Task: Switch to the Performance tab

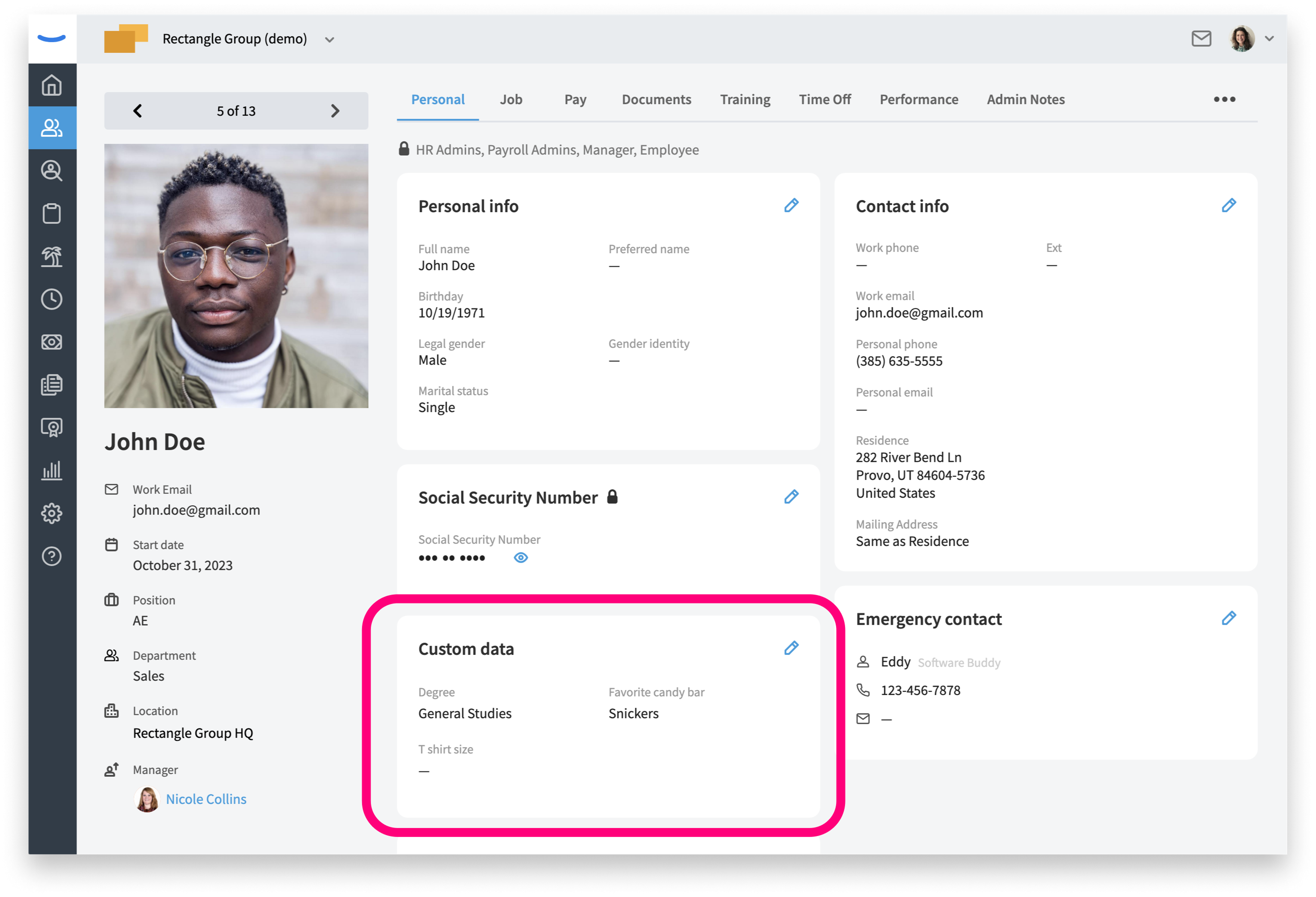Action: pyautogui.click(x=918, y=99)
